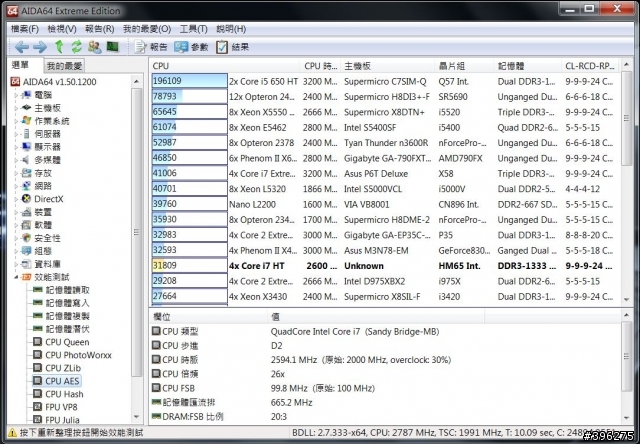Select the 記憶體潛伏 benchmark icon
The width and height of the screenshot is (640, 444).
38,329
